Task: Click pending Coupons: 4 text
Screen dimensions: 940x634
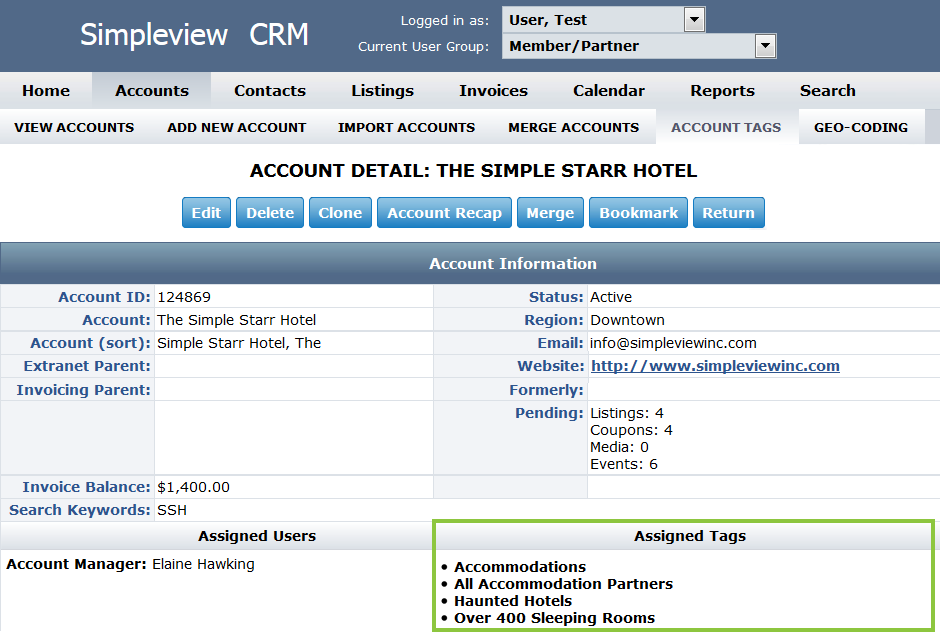Action: pos(631,430)
